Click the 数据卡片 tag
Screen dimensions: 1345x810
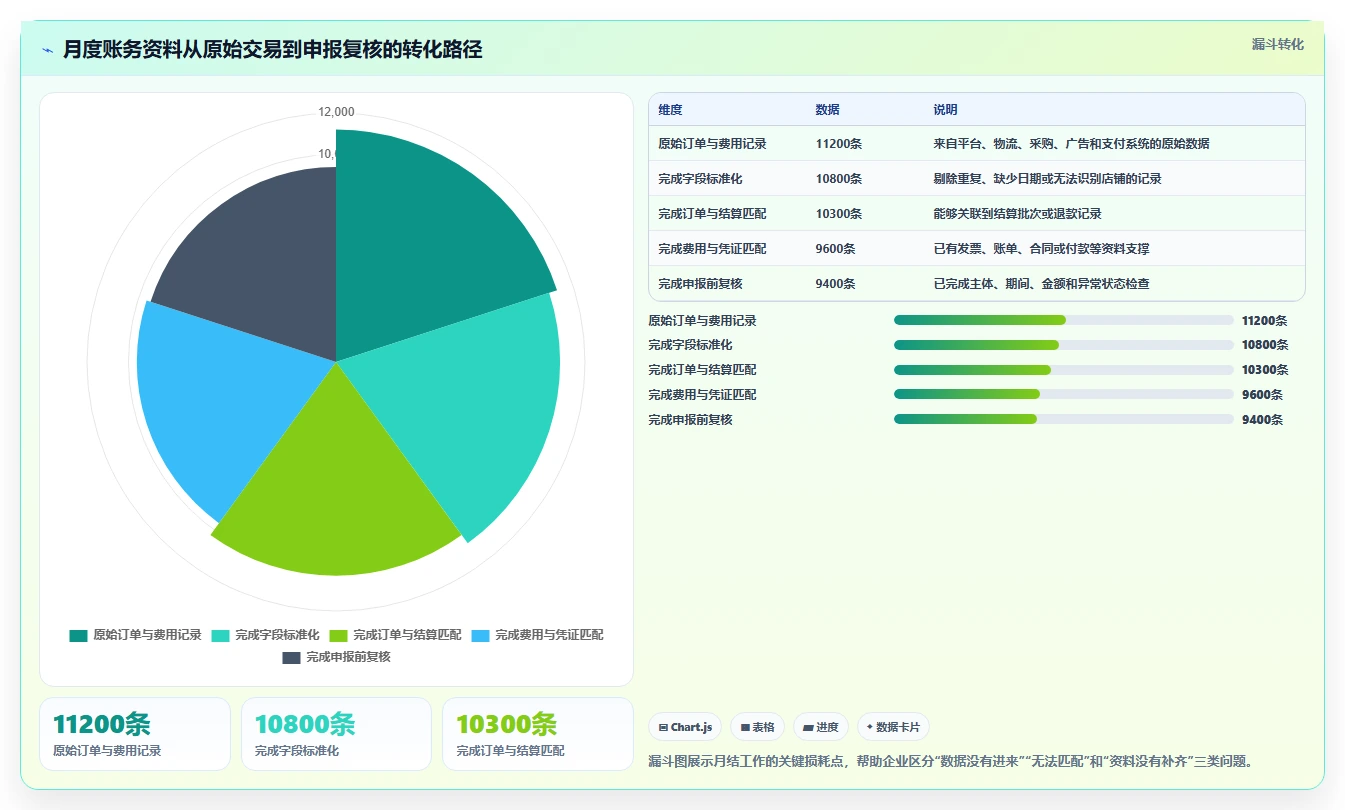point(894,727)
